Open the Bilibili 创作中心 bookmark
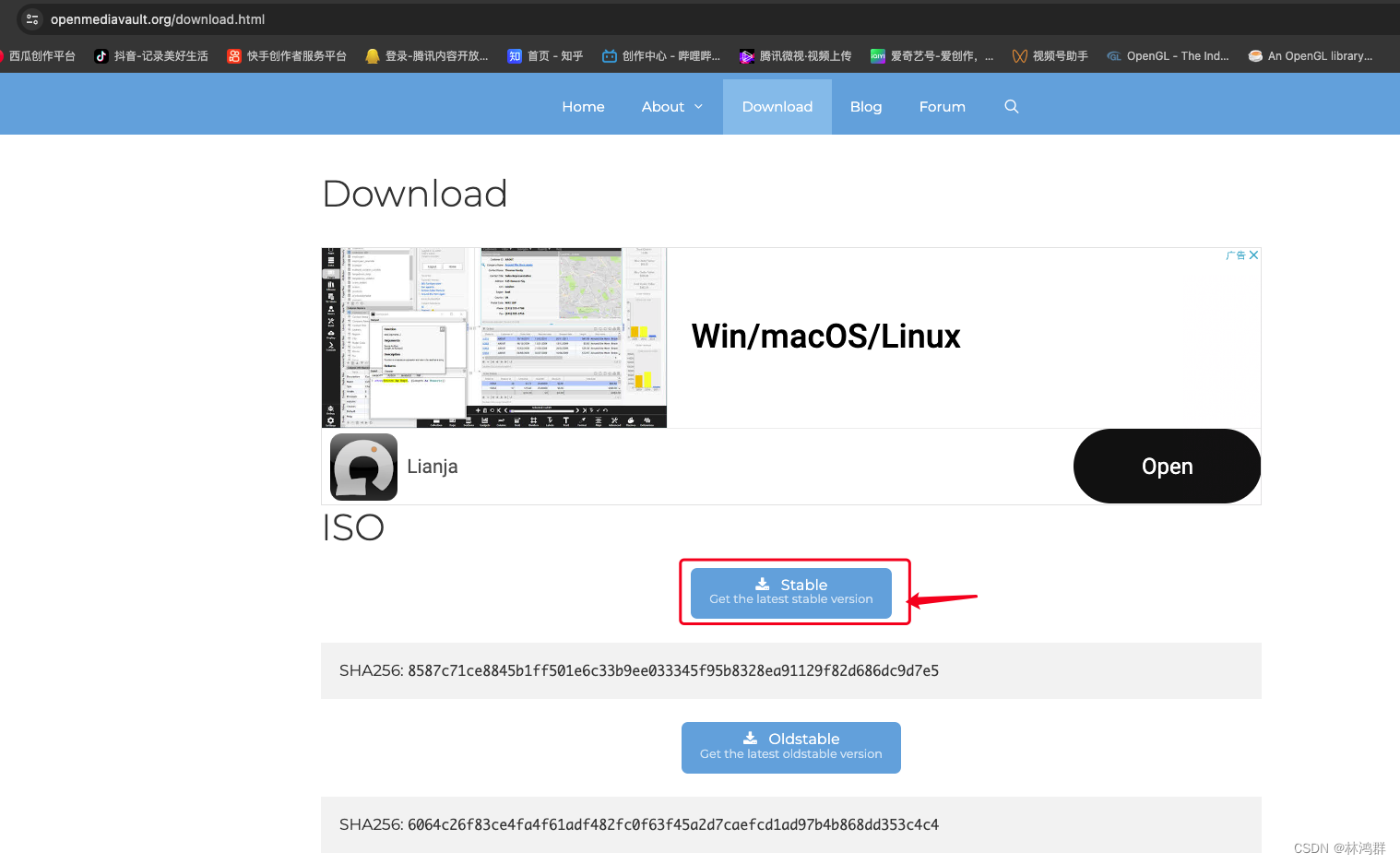Screen dimensions: 1400x864 click(661, 56)
